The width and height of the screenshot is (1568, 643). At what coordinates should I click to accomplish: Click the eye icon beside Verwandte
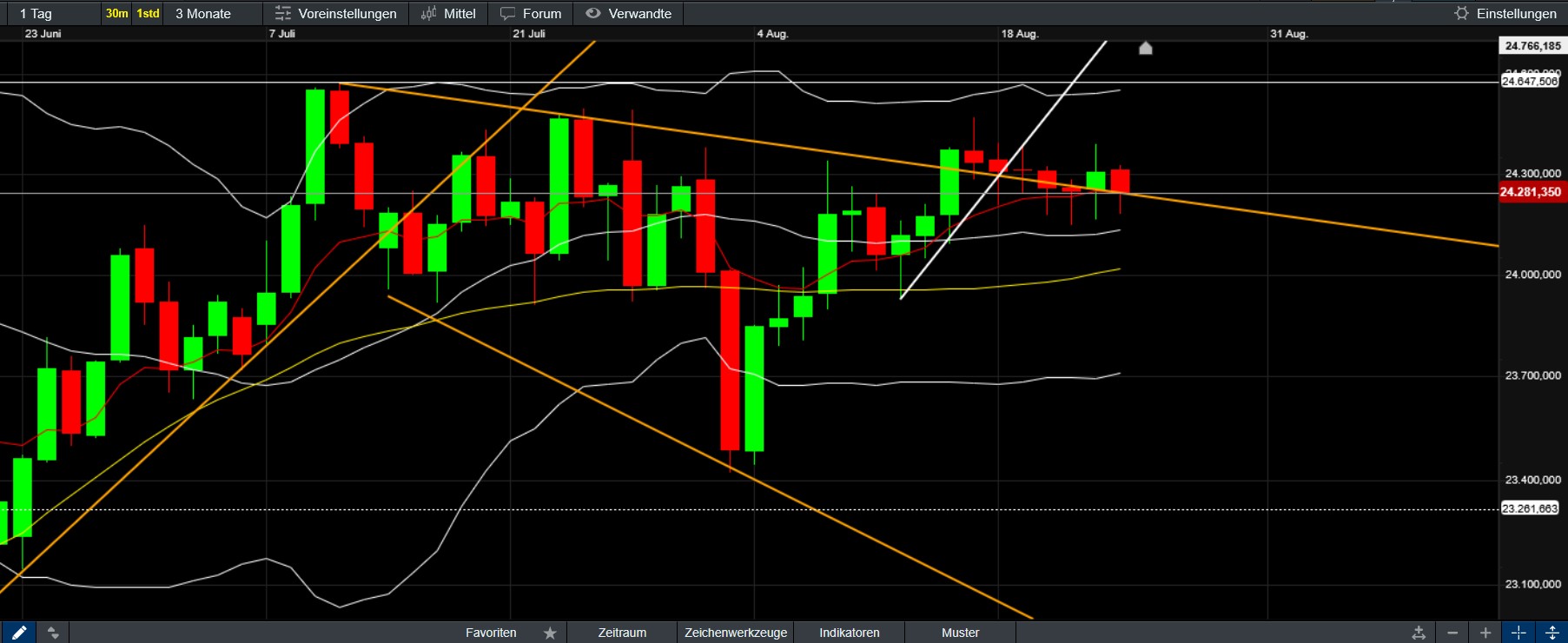tap(593, 13)
